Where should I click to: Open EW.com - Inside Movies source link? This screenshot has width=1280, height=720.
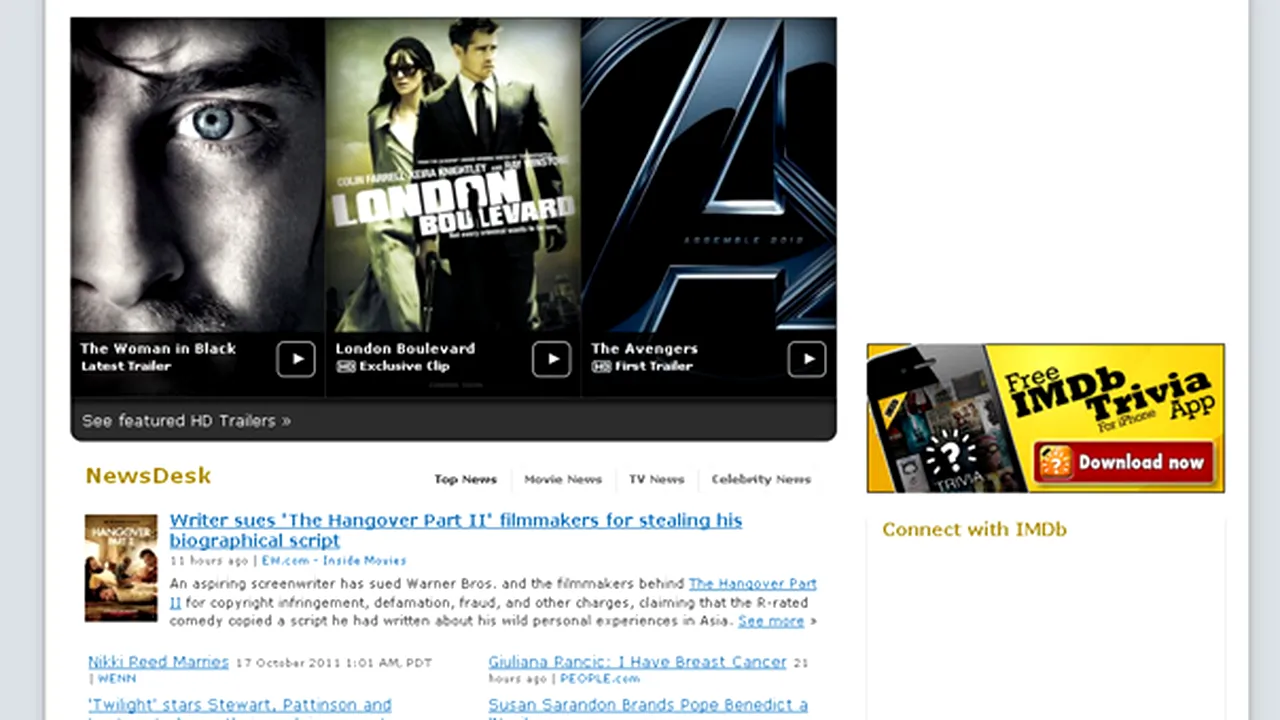334,561
